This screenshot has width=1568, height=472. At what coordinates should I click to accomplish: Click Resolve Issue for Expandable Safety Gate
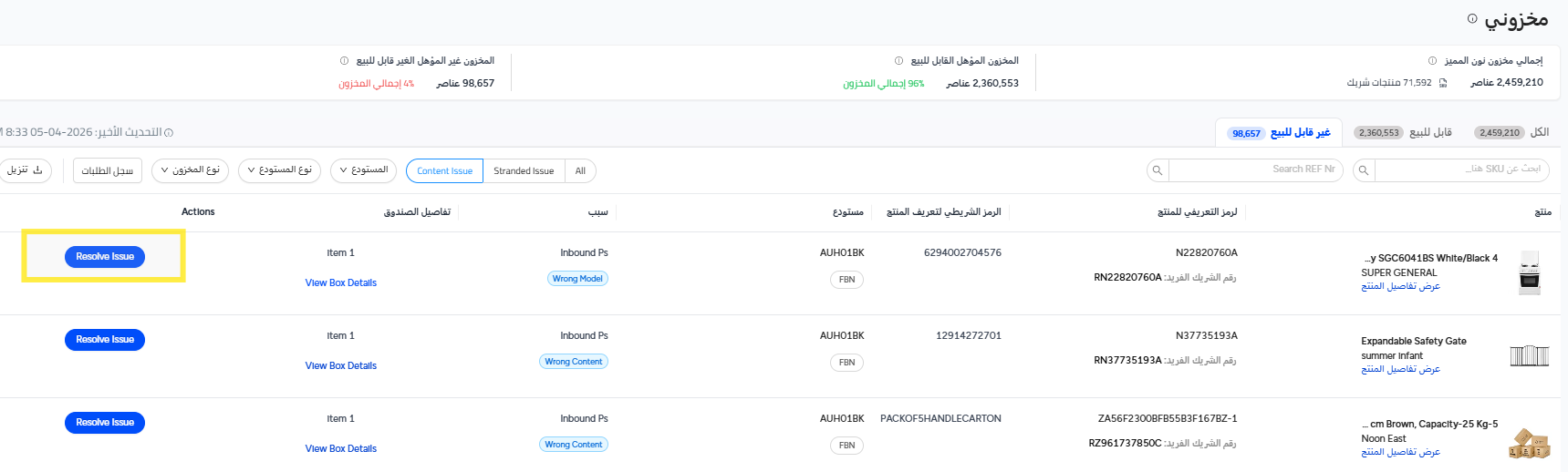pyautogui.click(x=105, y=340)
